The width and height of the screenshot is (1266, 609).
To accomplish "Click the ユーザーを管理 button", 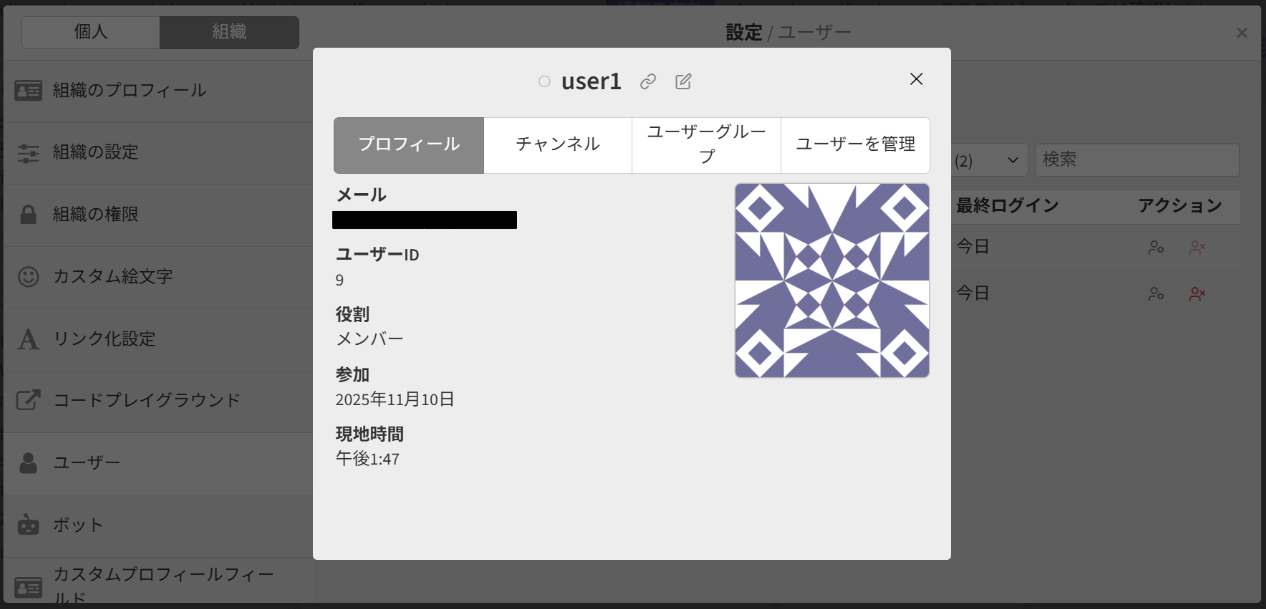I will pyautogui.click(x=855, y=144).
